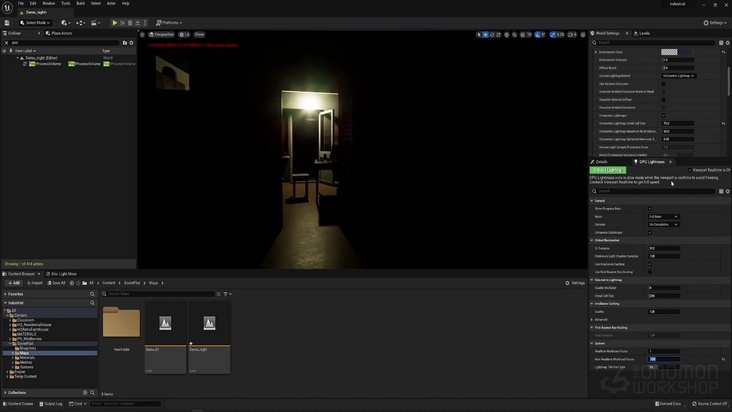Open Outliner settings gear icon
Image resolution: width=732 pixels, height=412 pixels.
tap(131, 42)
